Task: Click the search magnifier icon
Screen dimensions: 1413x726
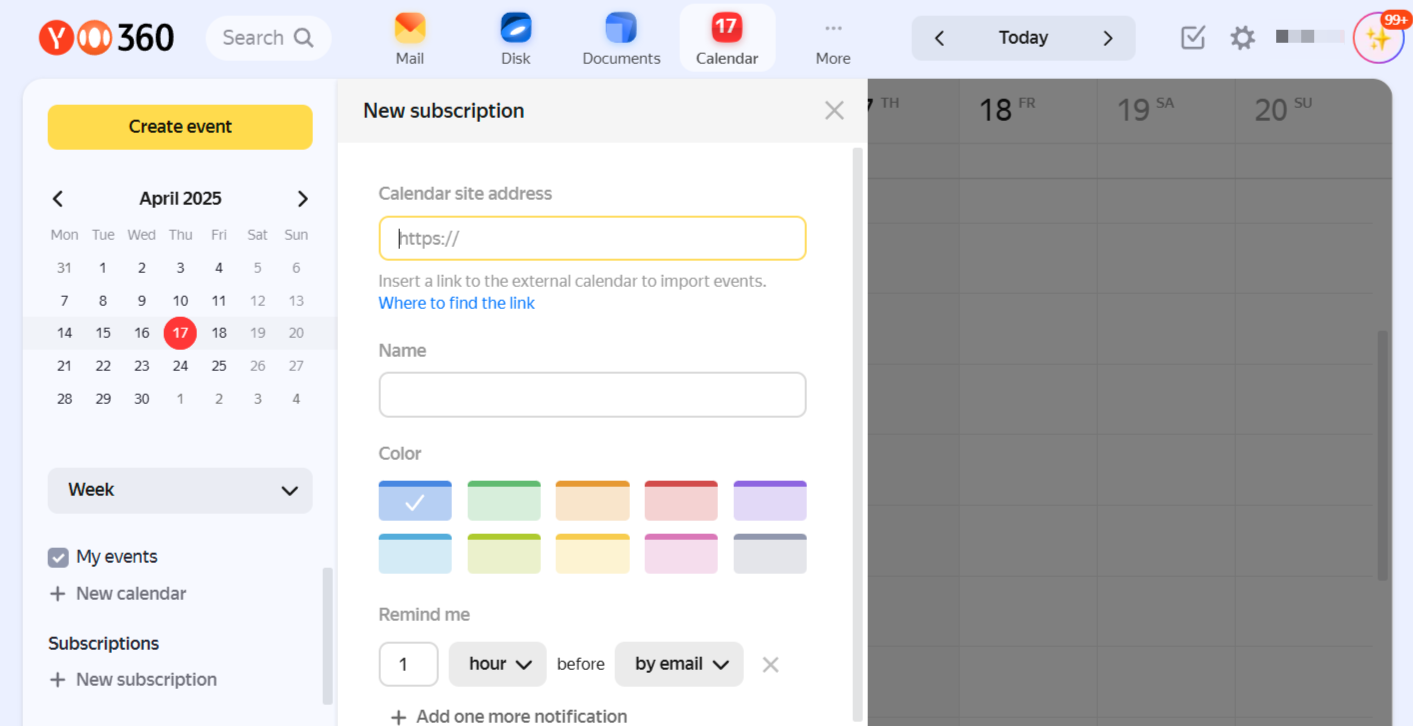Action: click(304, 38)
